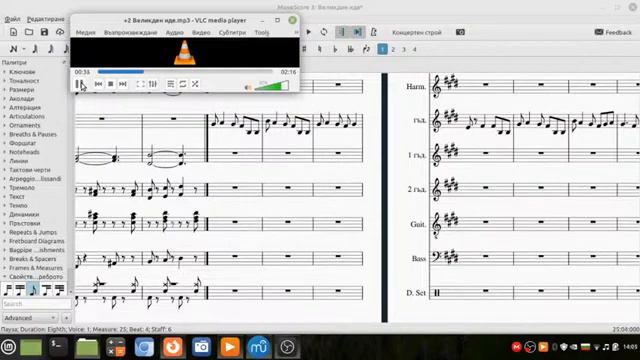The width and height of the screenshot is (640, 360).
Task: Expand the Размери palette
Action: tap(21, 90)
